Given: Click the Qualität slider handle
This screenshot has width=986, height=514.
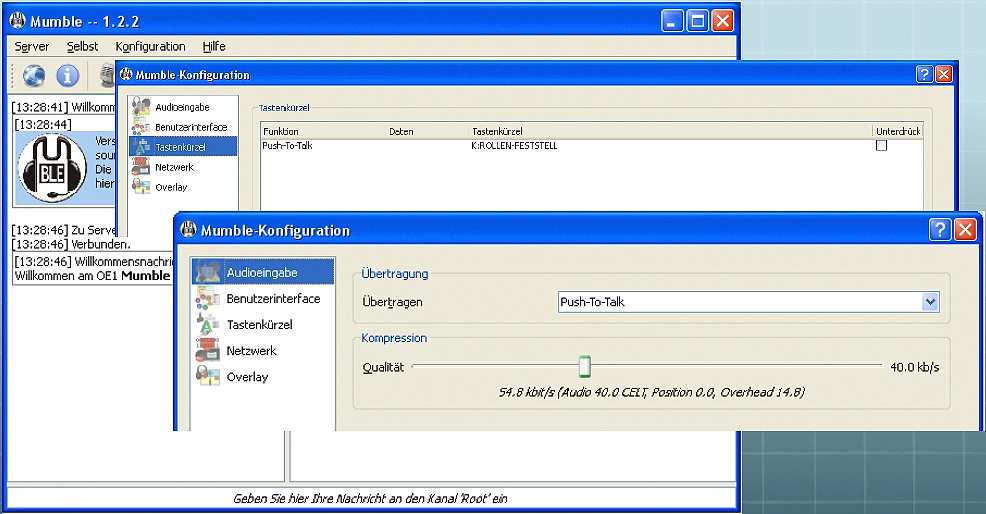Looking at the screenshot, I should coord(585,366).
